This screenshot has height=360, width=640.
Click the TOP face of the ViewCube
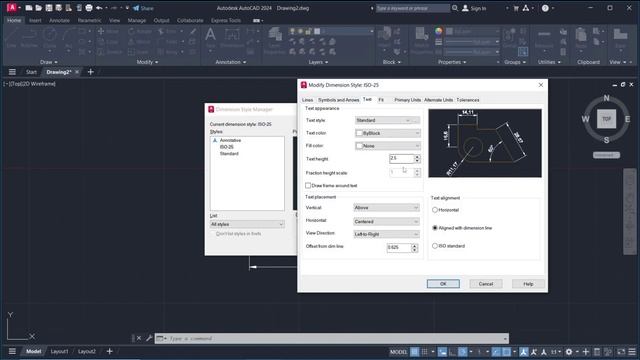coord(607,119)
